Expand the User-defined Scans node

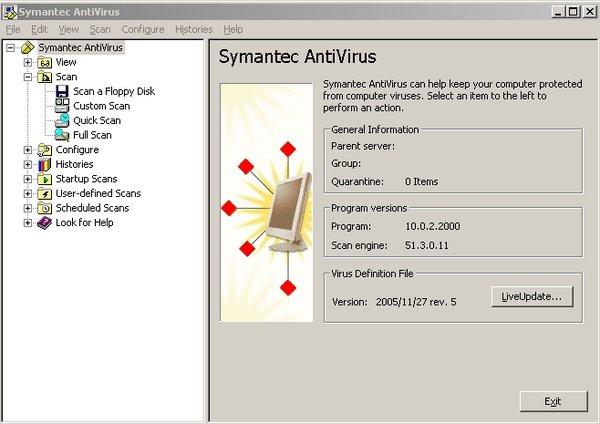(28, 194)
